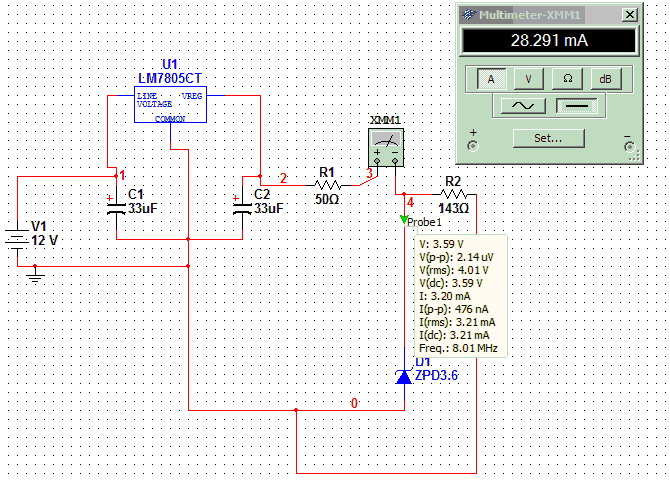Viewport: 670px width, 480px height.
Task: Click the ground symbol
Action: [x=35, y=276]
